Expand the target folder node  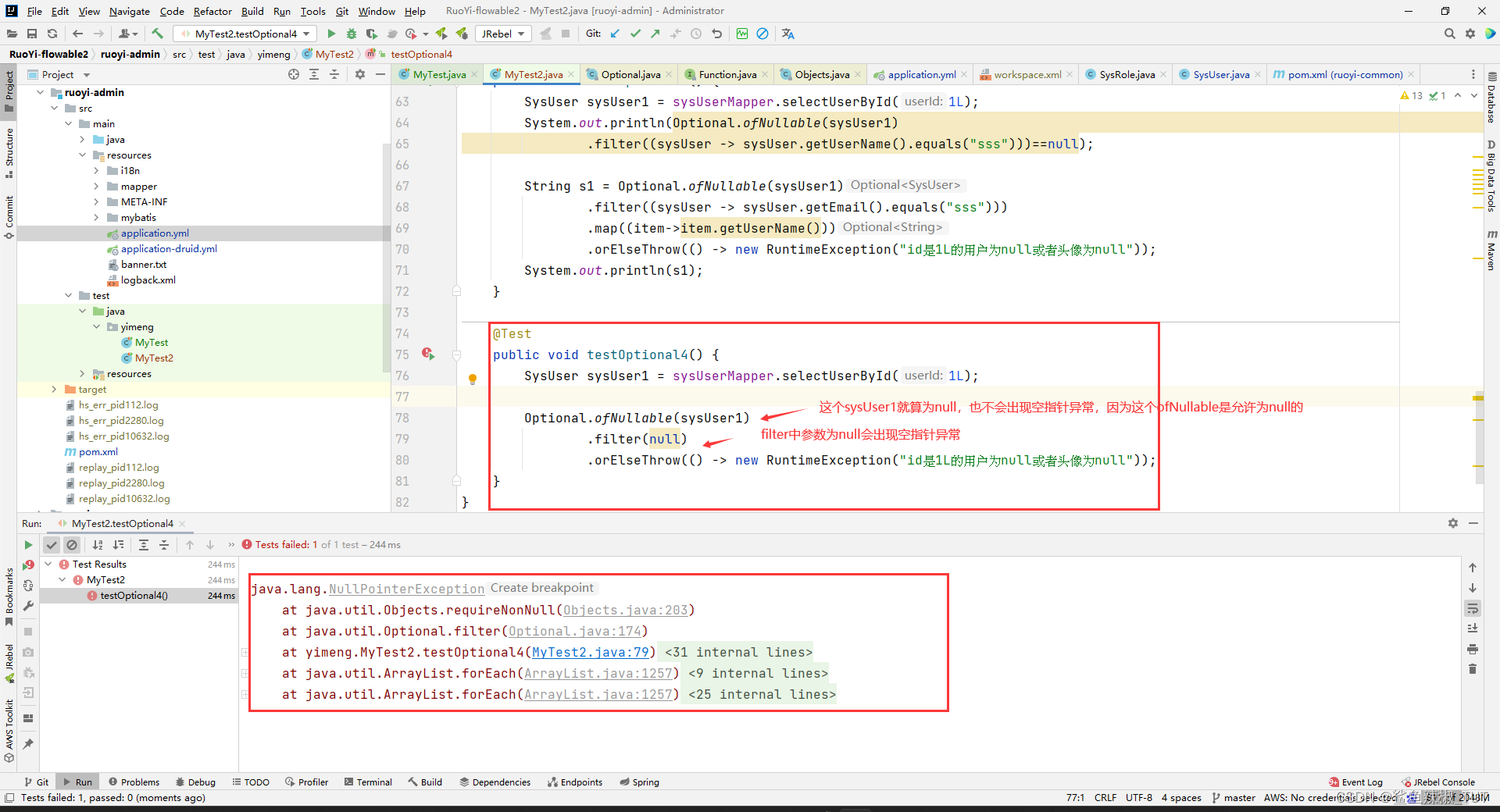click(54, 389)
